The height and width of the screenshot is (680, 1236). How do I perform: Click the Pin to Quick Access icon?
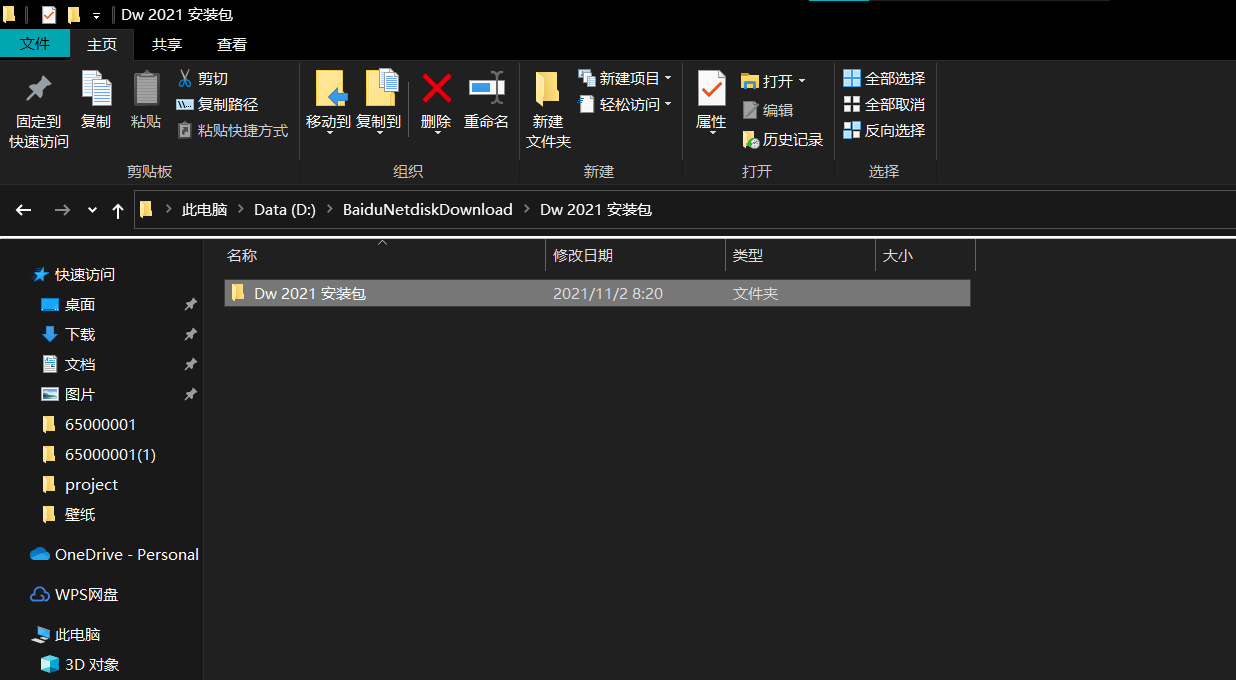38,89
